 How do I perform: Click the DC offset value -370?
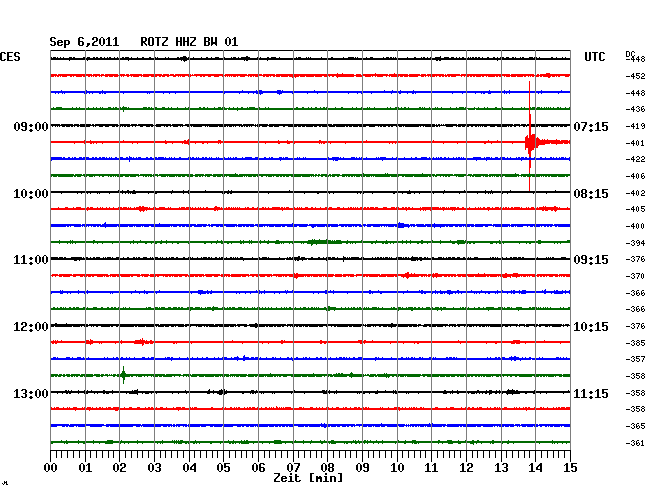point(635,276)
